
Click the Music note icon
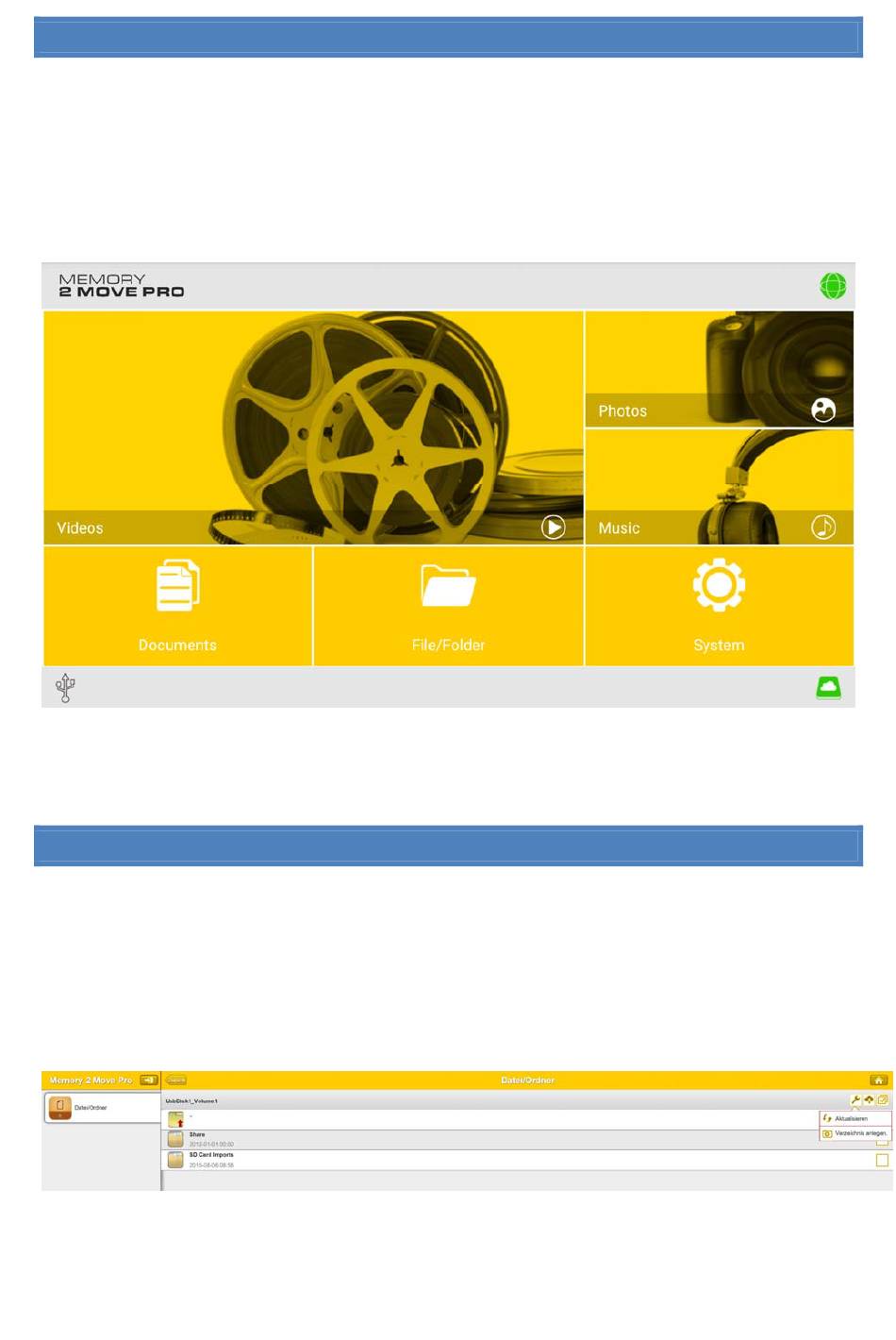(823, 528)
